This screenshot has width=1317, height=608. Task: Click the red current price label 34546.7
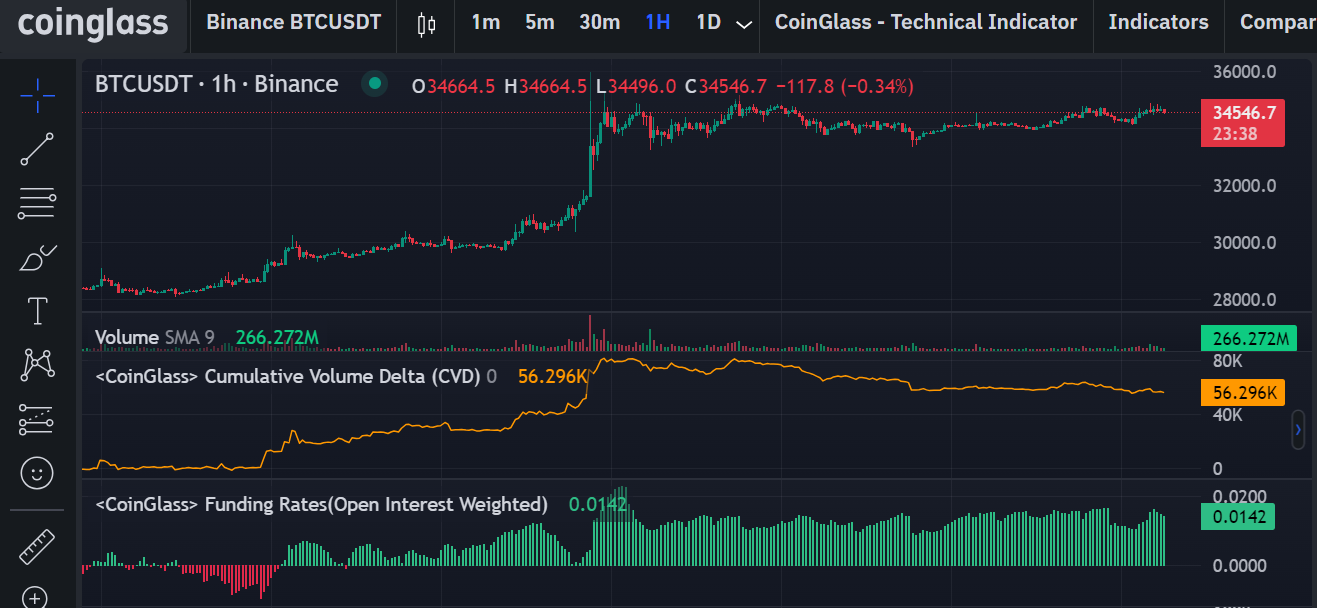1243,122
